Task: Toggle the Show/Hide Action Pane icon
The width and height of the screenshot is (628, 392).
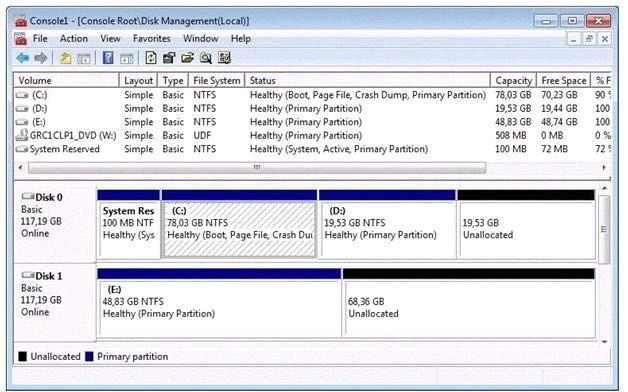Action: [127, 58]
